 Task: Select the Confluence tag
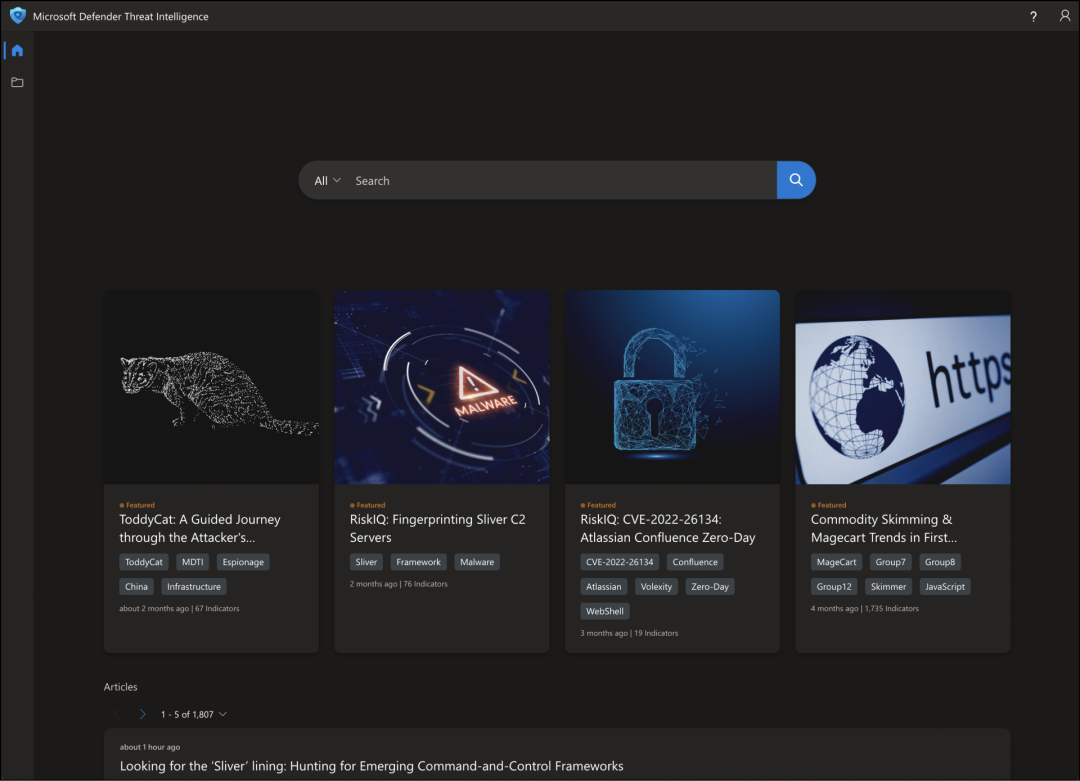[695, 562]
